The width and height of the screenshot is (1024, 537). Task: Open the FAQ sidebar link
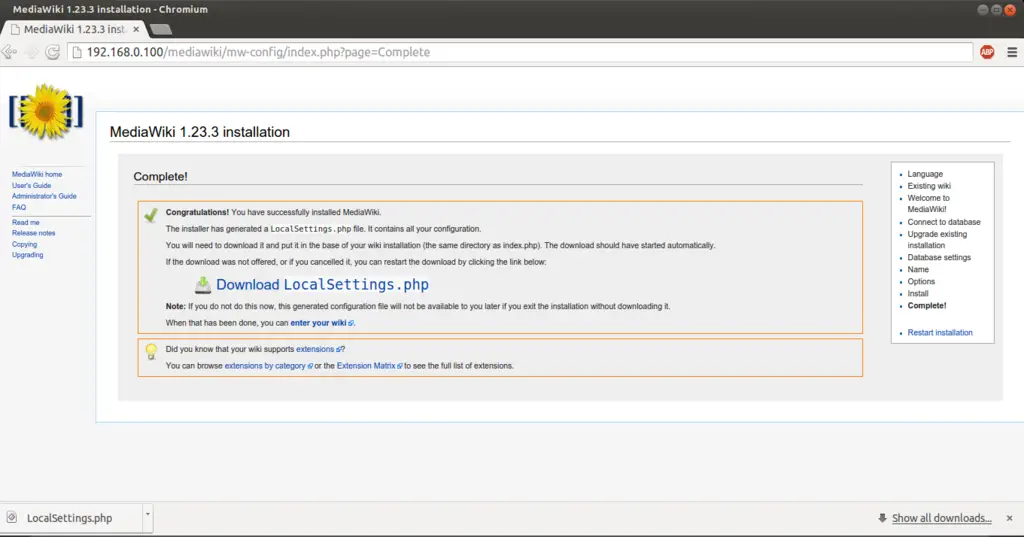pyautogui.click(x=19, y=207)
